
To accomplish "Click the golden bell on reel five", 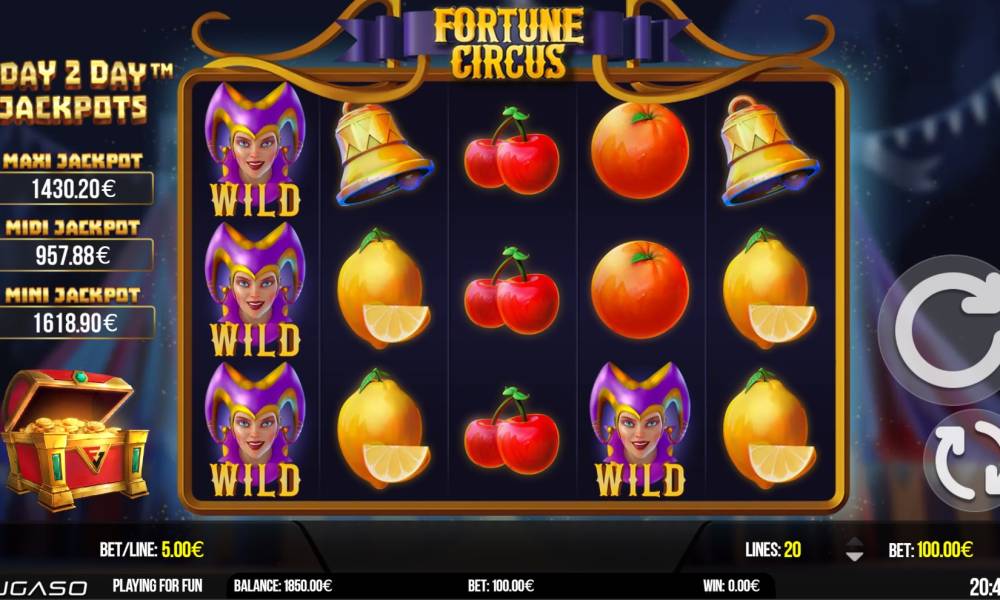I will pos(768,150).
